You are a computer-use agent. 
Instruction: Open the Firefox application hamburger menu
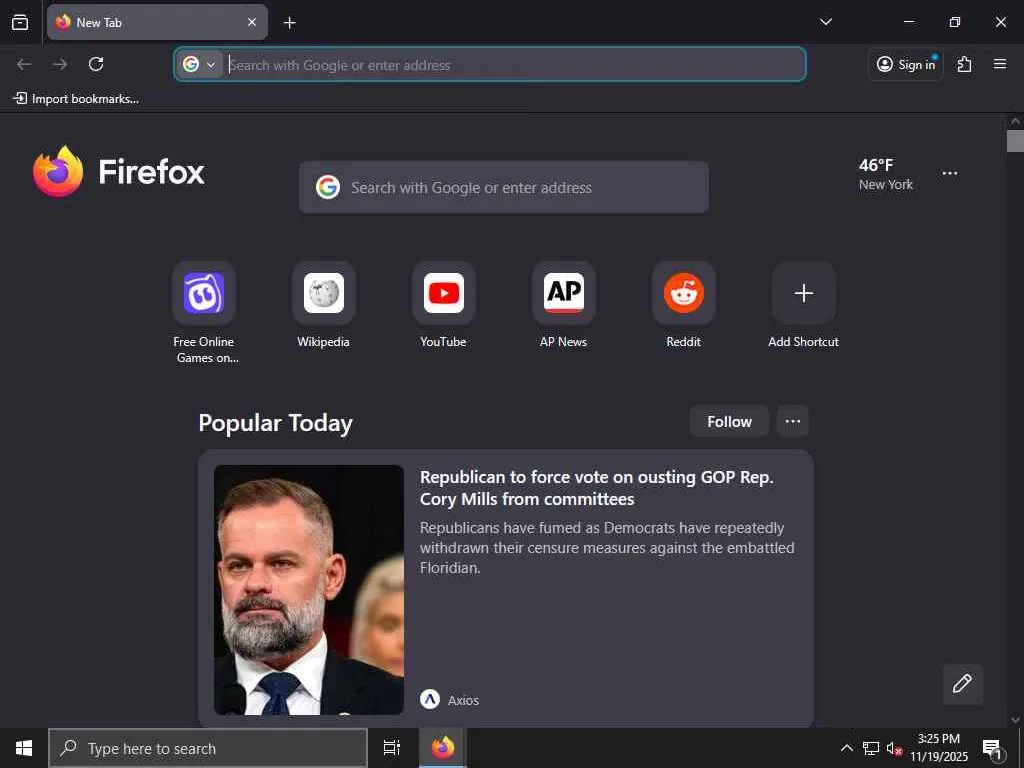(x=1000, y=64)
